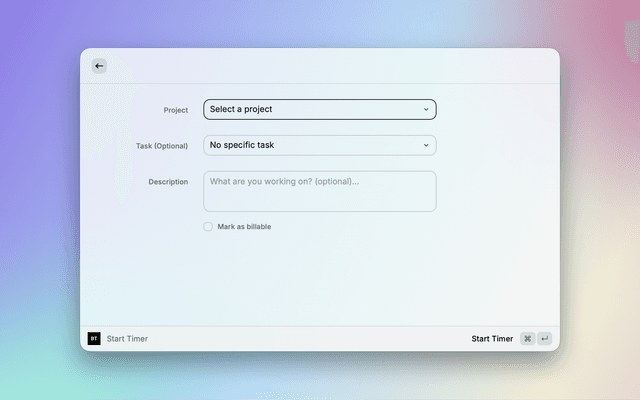Click the Command key icon
The image size is (640, 400).
(x=527, y=339)
